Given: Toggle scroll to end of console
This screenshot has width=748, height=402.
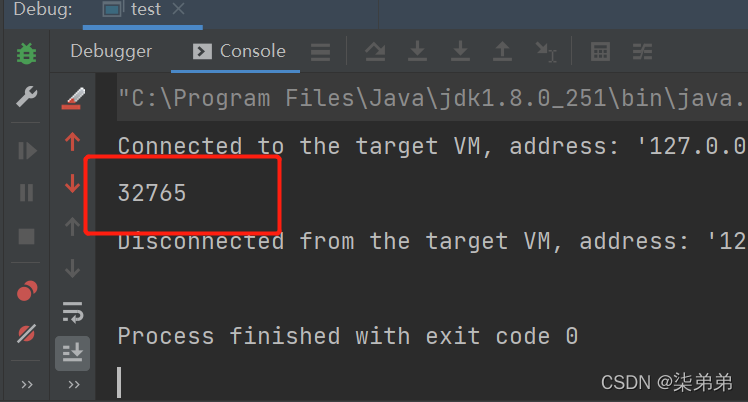Looking at the screenshot, I should click(73, 353).
